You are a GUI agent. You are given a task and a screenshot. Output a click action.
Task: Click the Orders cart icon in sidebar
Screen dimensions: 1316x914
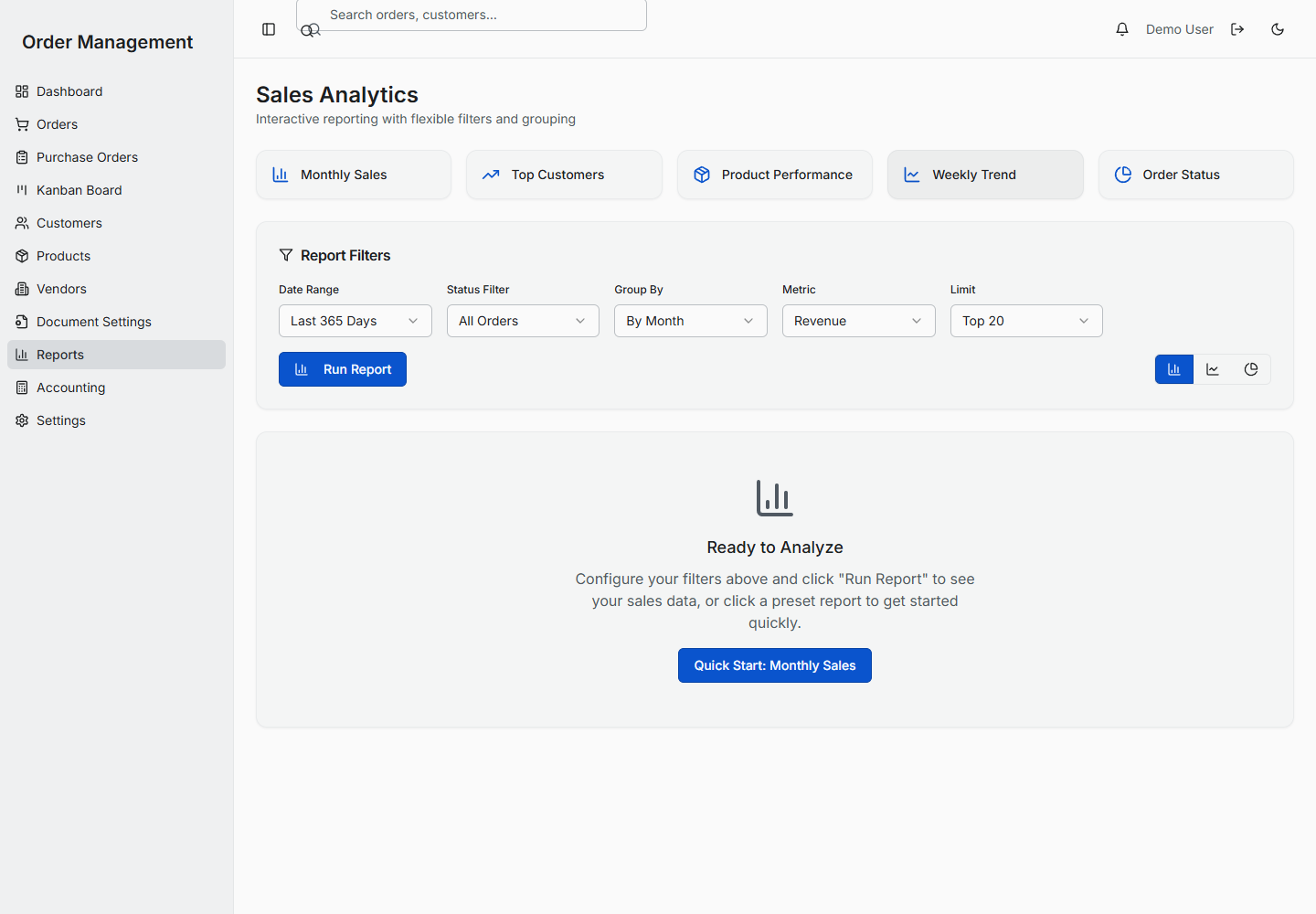tap(22, 124)
